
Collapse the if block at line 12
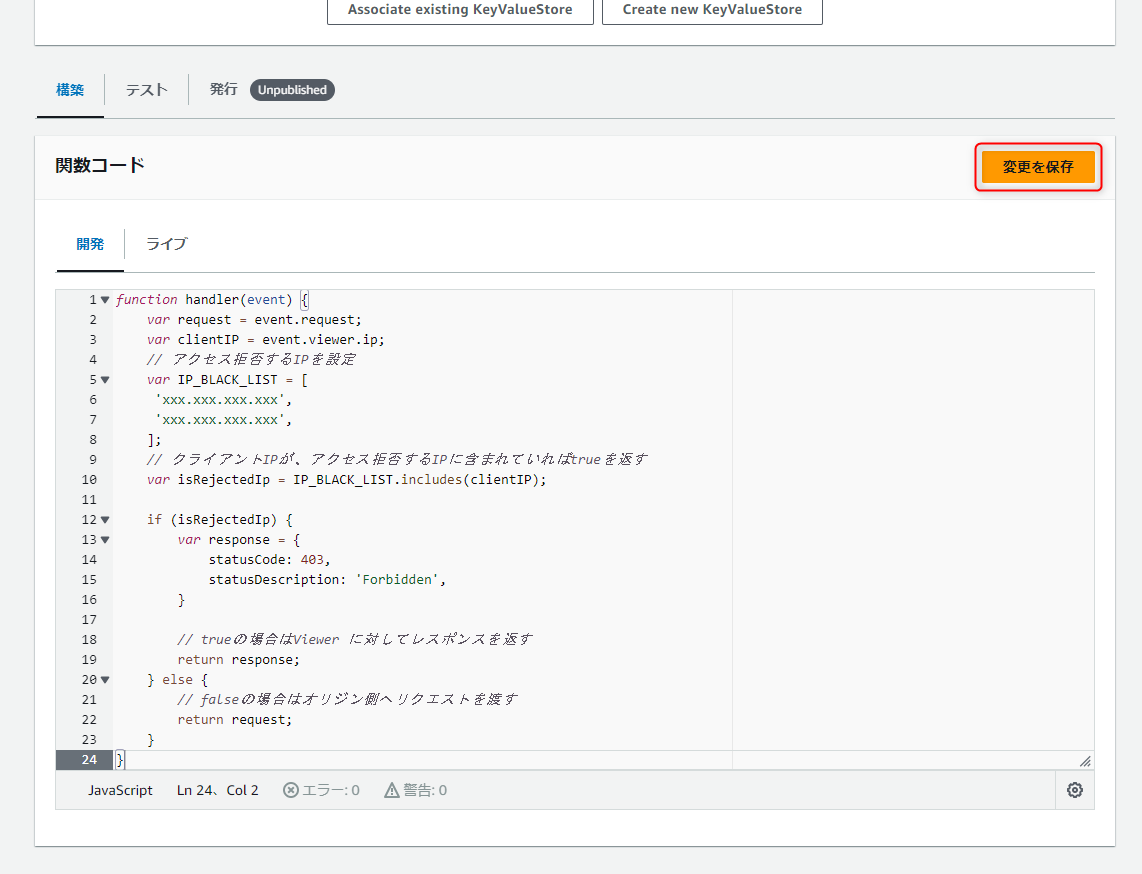pos(103,519)
